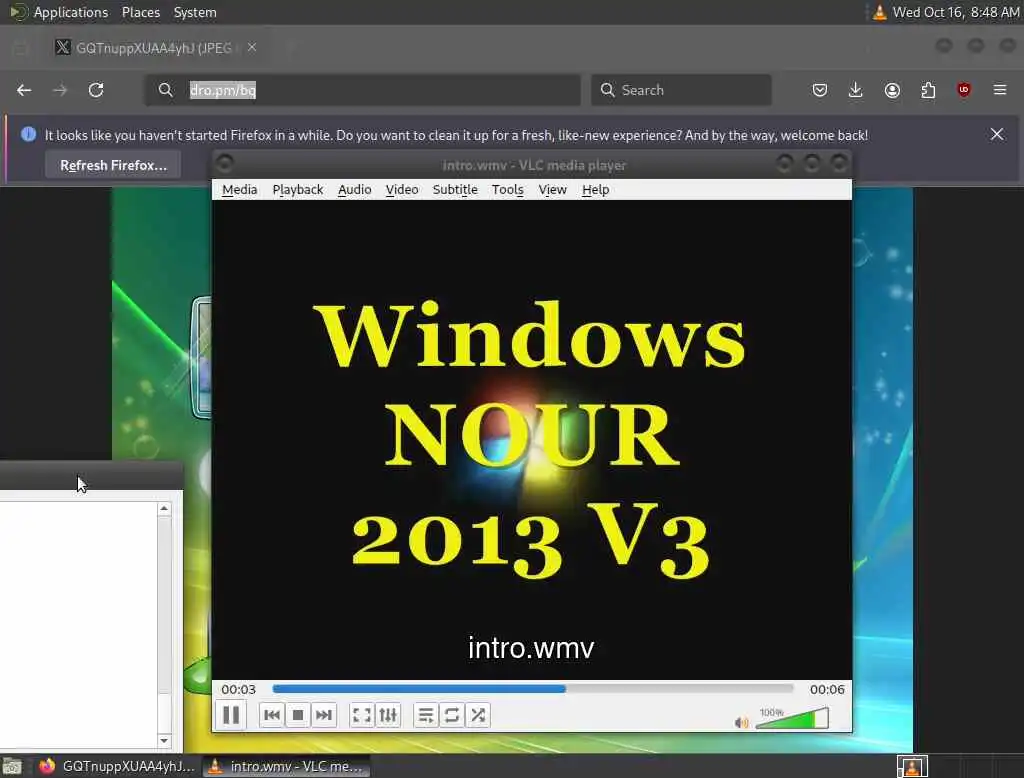Open Pocket save icon in Firefox

[820, 90]
